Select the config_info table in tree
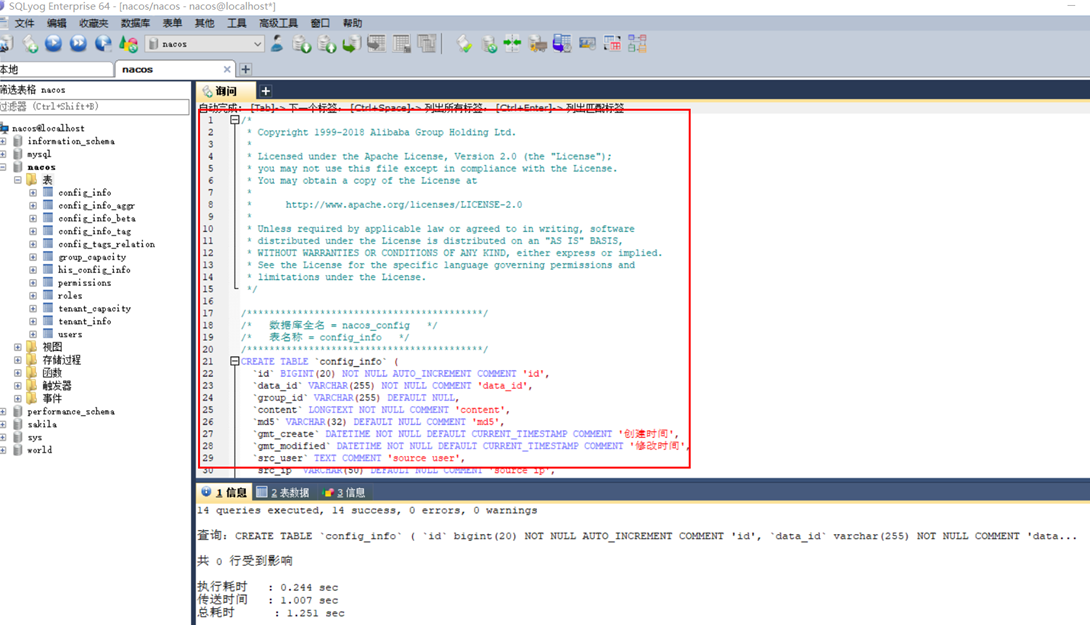 [84, 193]
